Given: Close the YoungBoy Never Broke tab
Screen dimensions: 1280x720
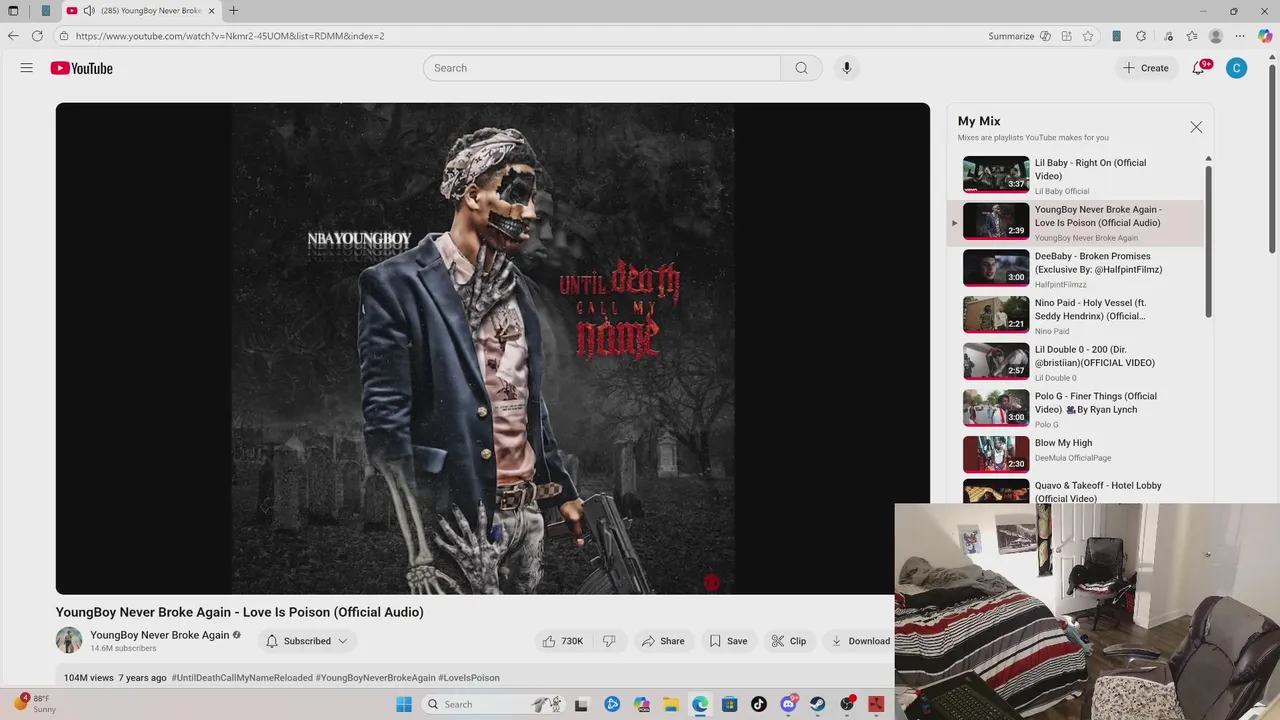Looking at the screenshot, I should 211,11.
